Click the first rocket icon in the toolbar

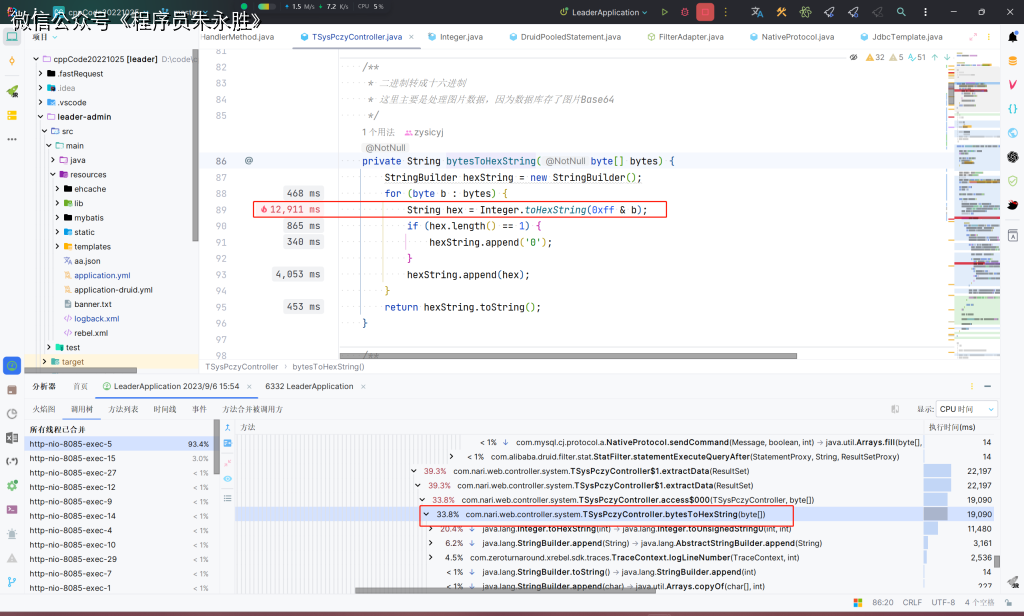(x=829, y=12)
